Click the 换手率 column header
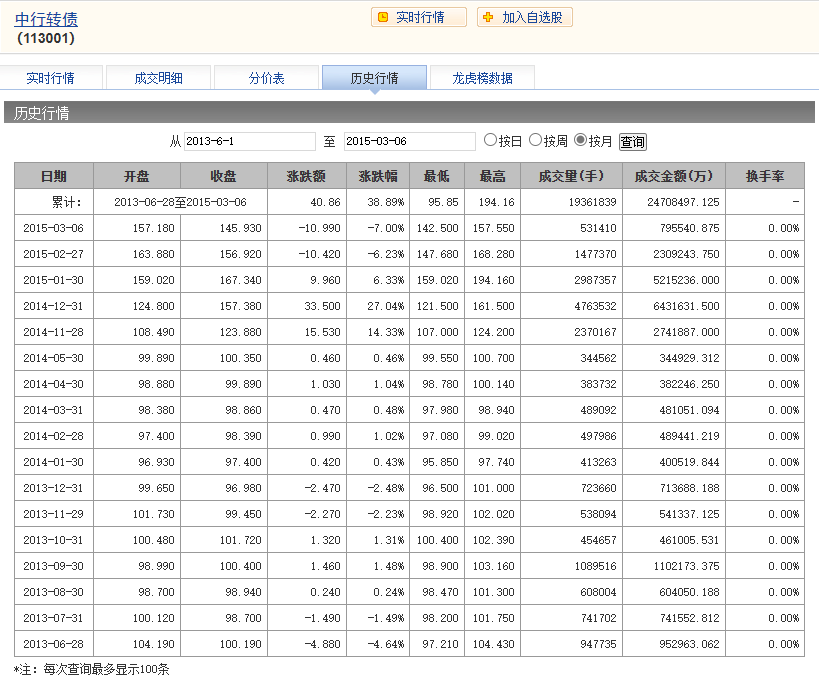Viewport: 819px width, 680px height. pos(765,176)
